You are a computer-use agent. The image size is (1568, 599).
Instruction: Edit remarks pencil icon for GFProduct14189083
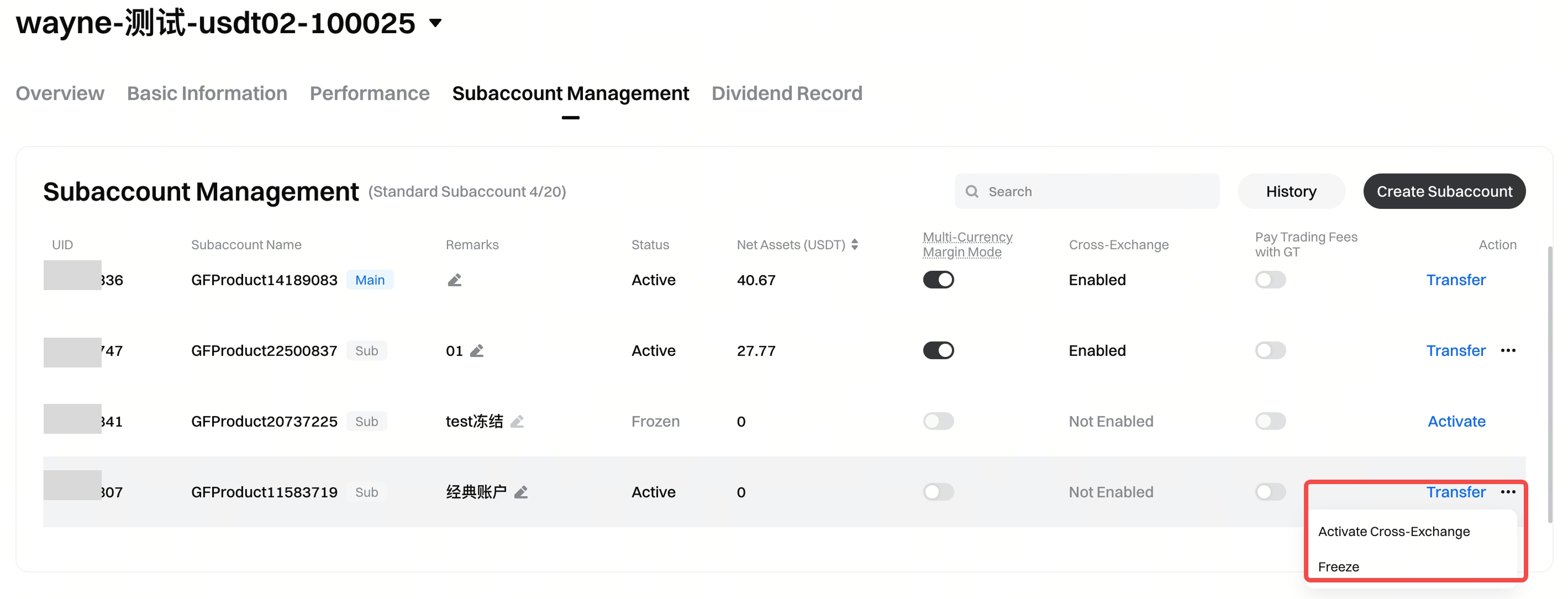tap(454, 280)
